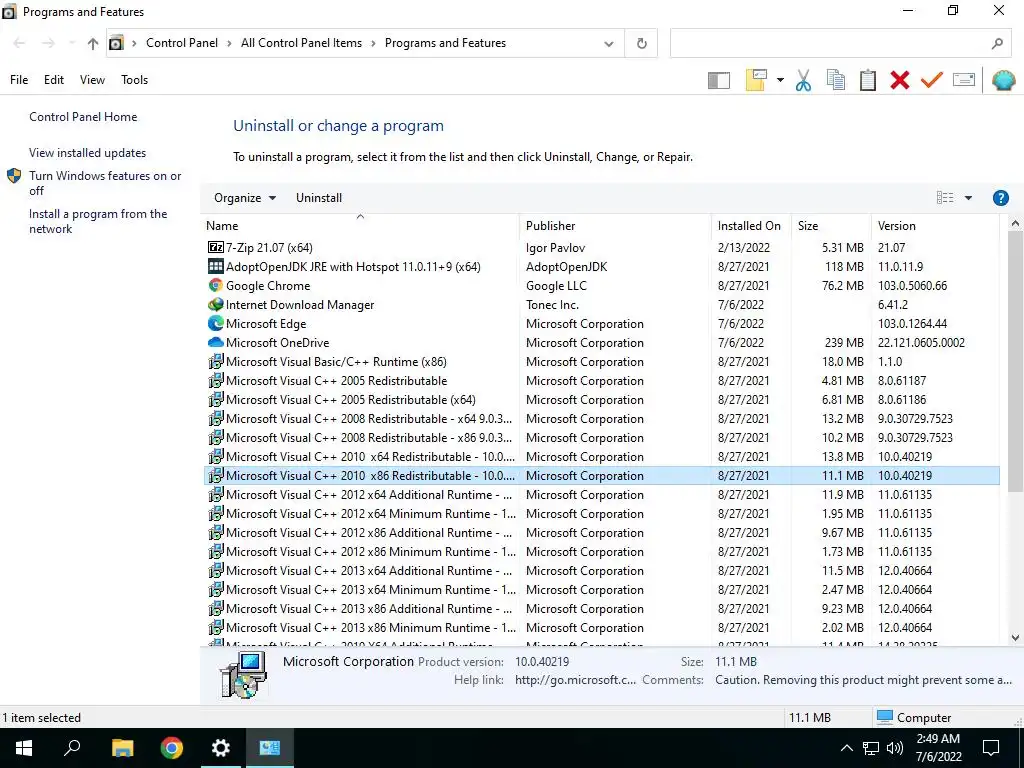Screen dimensions: 1024x768
Task: Click the yellow sticky-note toolbar icon
Action: 756,80
